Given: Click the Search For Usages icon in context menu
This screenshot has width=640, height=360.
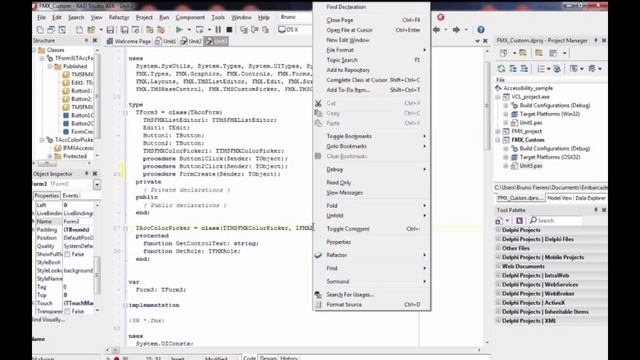Looking at the screenshot, I should 318,294.
